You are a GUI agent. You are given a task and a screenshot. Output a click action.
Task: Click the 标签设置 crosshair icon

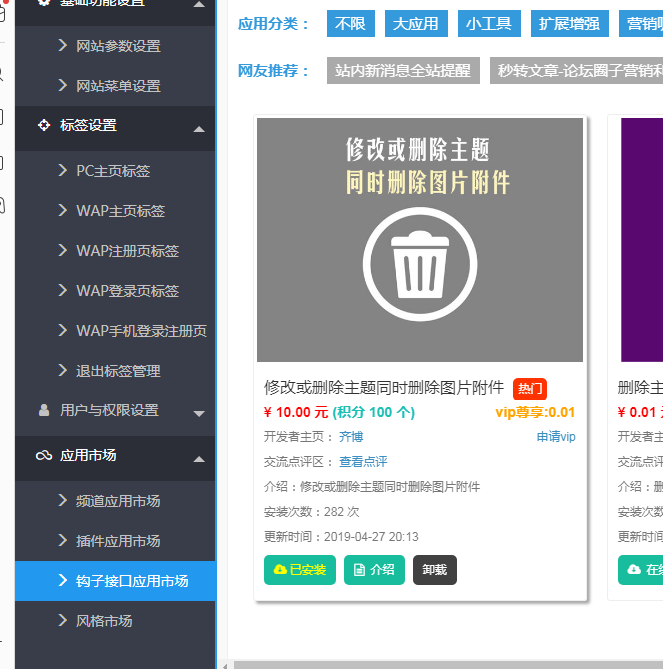click(43, 126)
